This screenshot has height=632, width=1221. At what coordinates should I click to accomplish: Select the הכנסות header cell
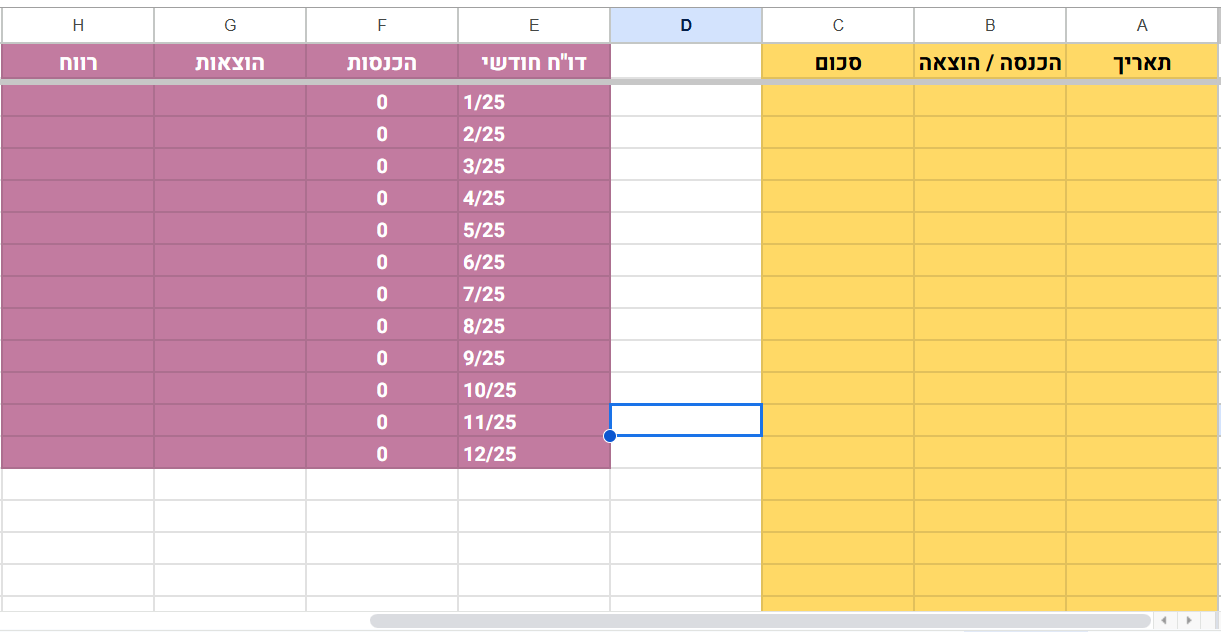pos(382,63)
